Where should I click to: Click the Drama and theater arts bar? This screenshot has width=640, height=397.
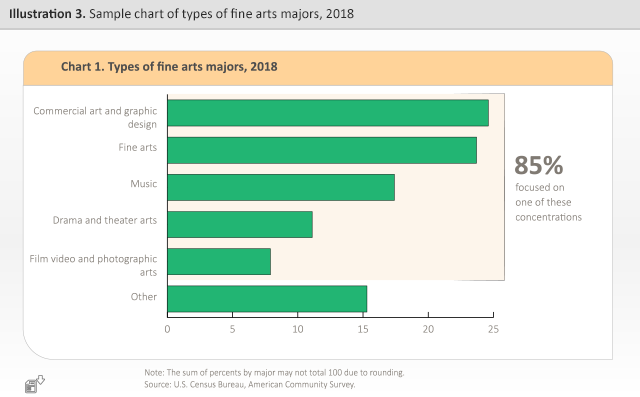point(240,224)
